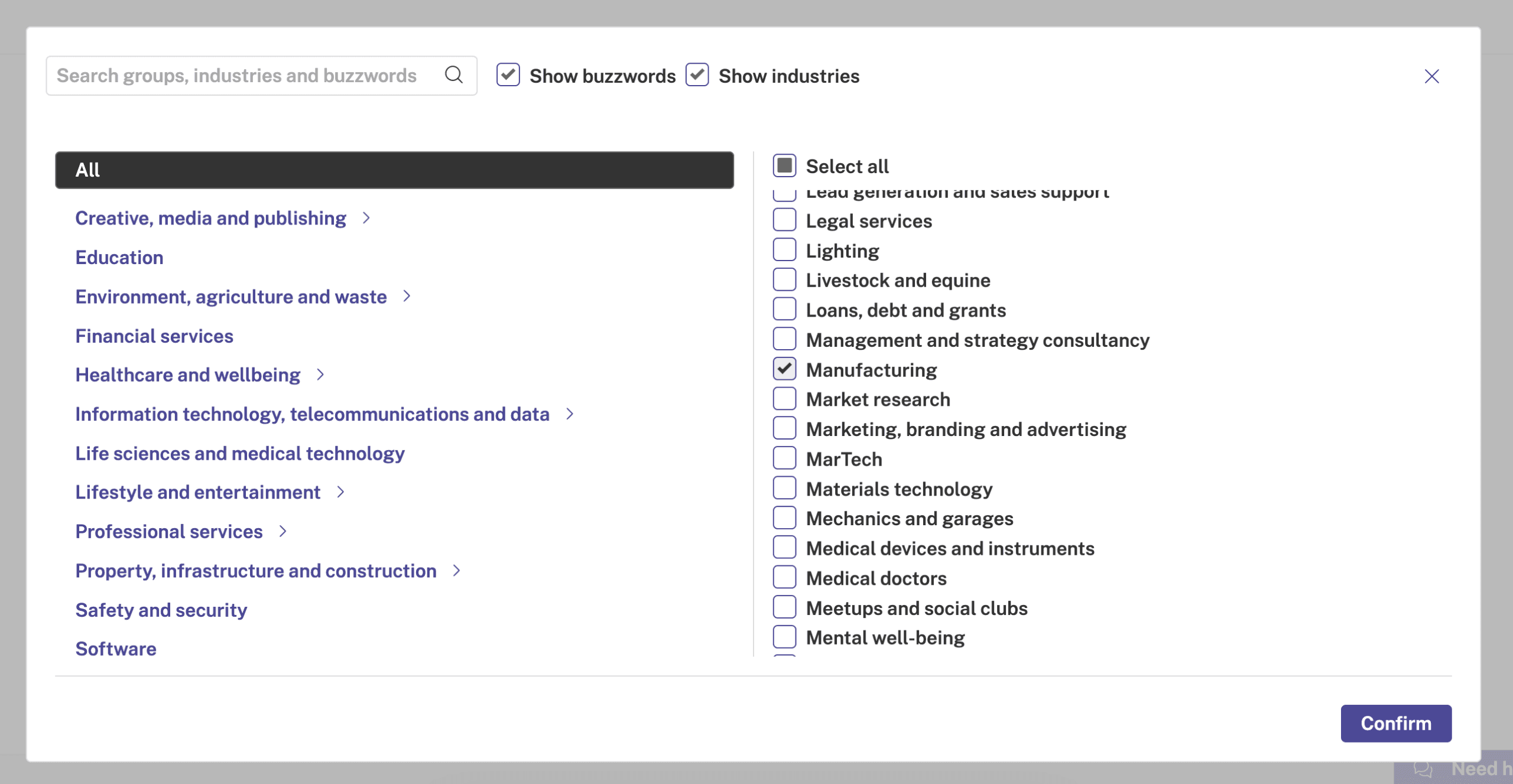The image size is (1513, 784).
Task: Check the Lighting checkbox
Action: [x=784, y=250]
